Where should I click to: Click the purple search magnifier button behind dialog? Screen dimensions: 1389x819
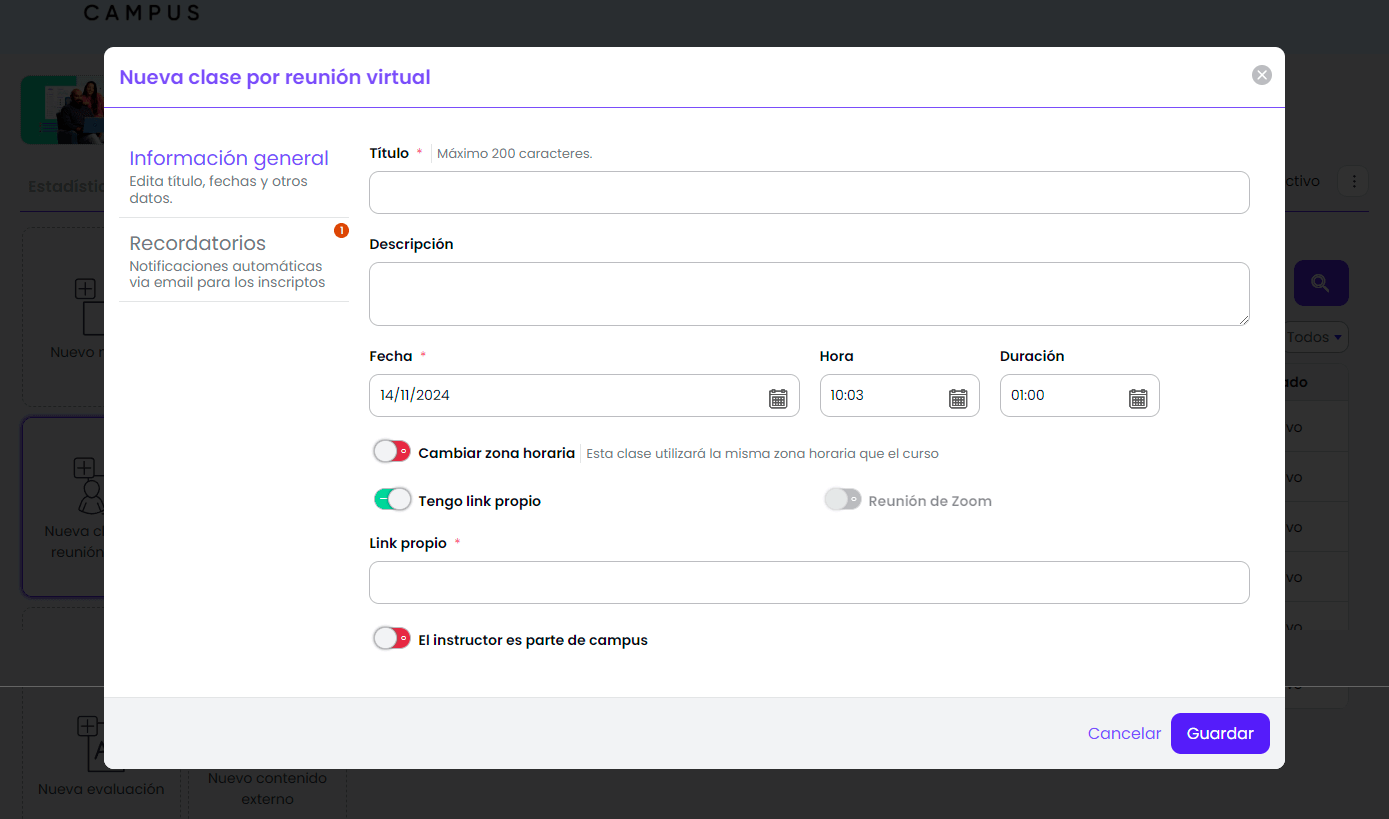pos(1321,283)
